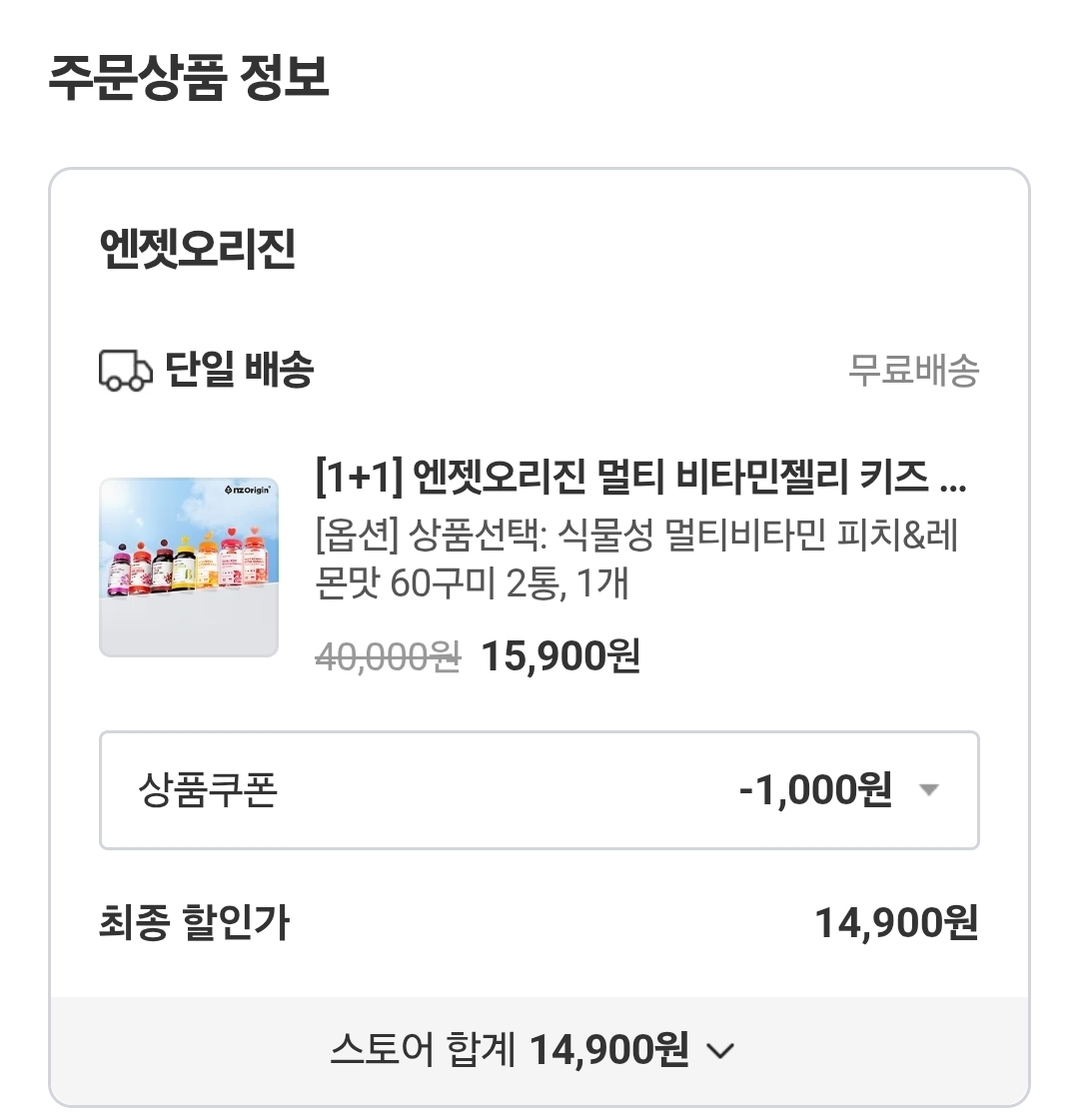The height and width of the screenshot is (1120, 1079).
Task: Click the crossed-out 40,000원 original price
Action: tap(388, 656)
